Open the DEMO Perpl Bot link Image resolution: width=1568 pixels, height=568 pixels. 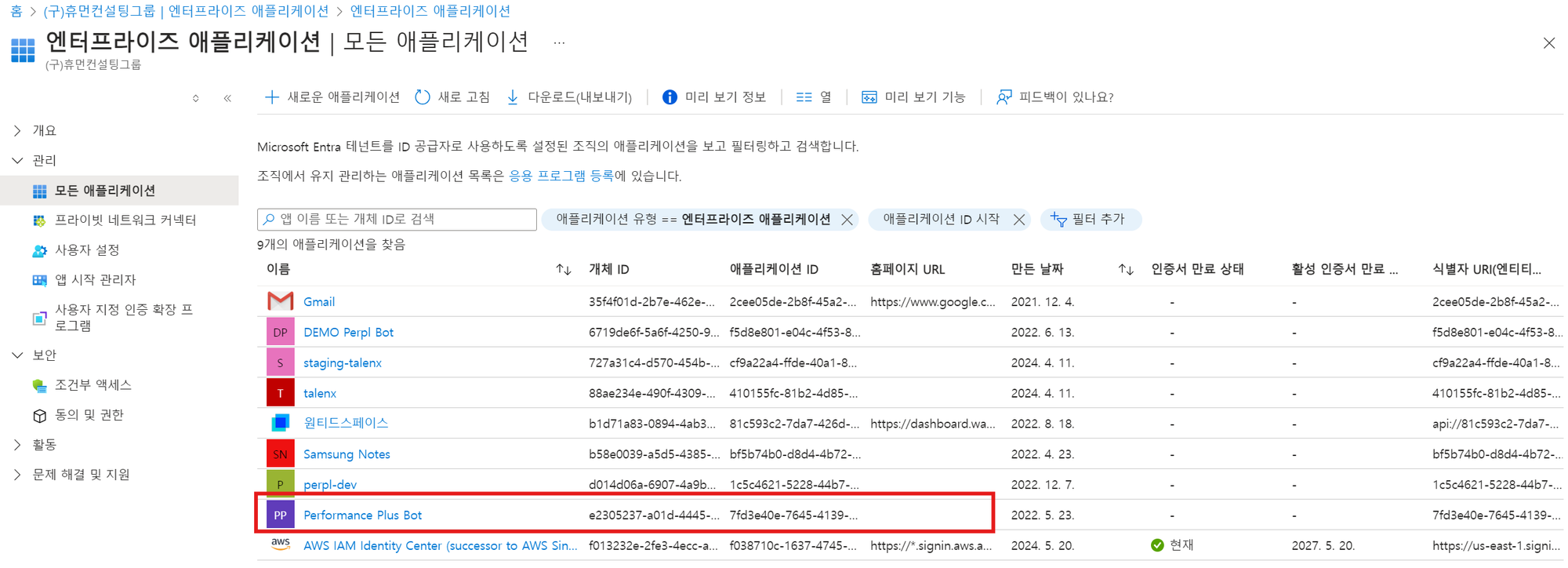point(348,333)
